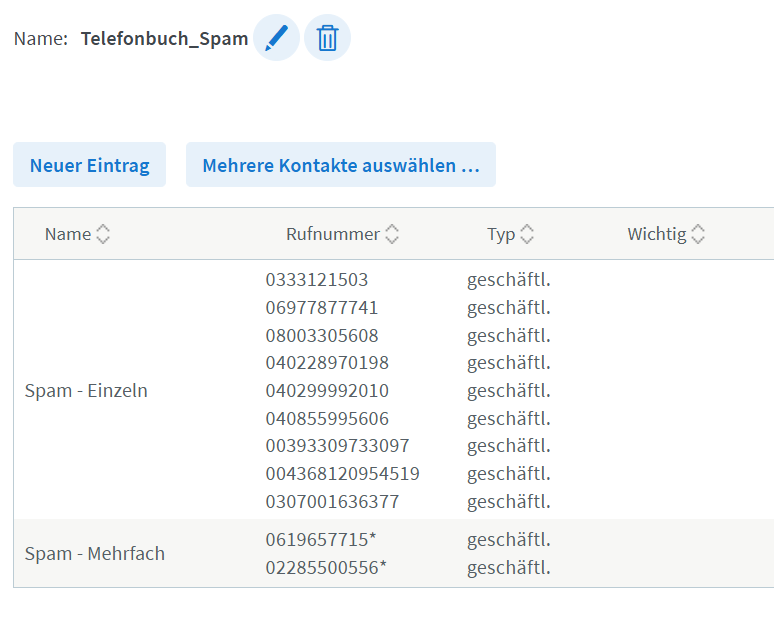The image size is (774, 636).
Task: Click the number 0307001636377
Action: pyautogui.click(x=332, y=501)
